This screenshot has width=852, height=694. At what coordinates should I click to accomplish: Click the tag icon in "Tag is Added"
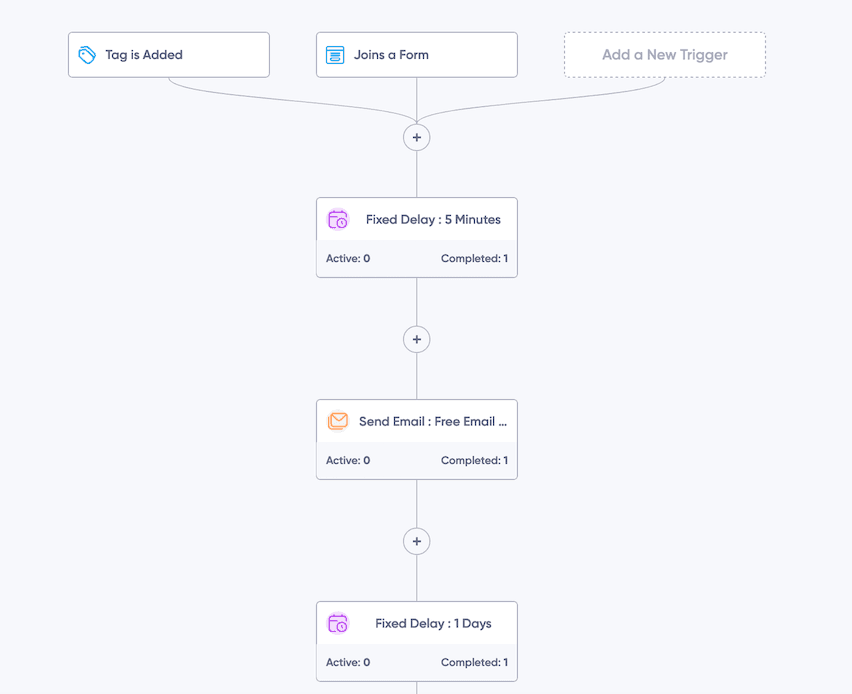(87, 54)
